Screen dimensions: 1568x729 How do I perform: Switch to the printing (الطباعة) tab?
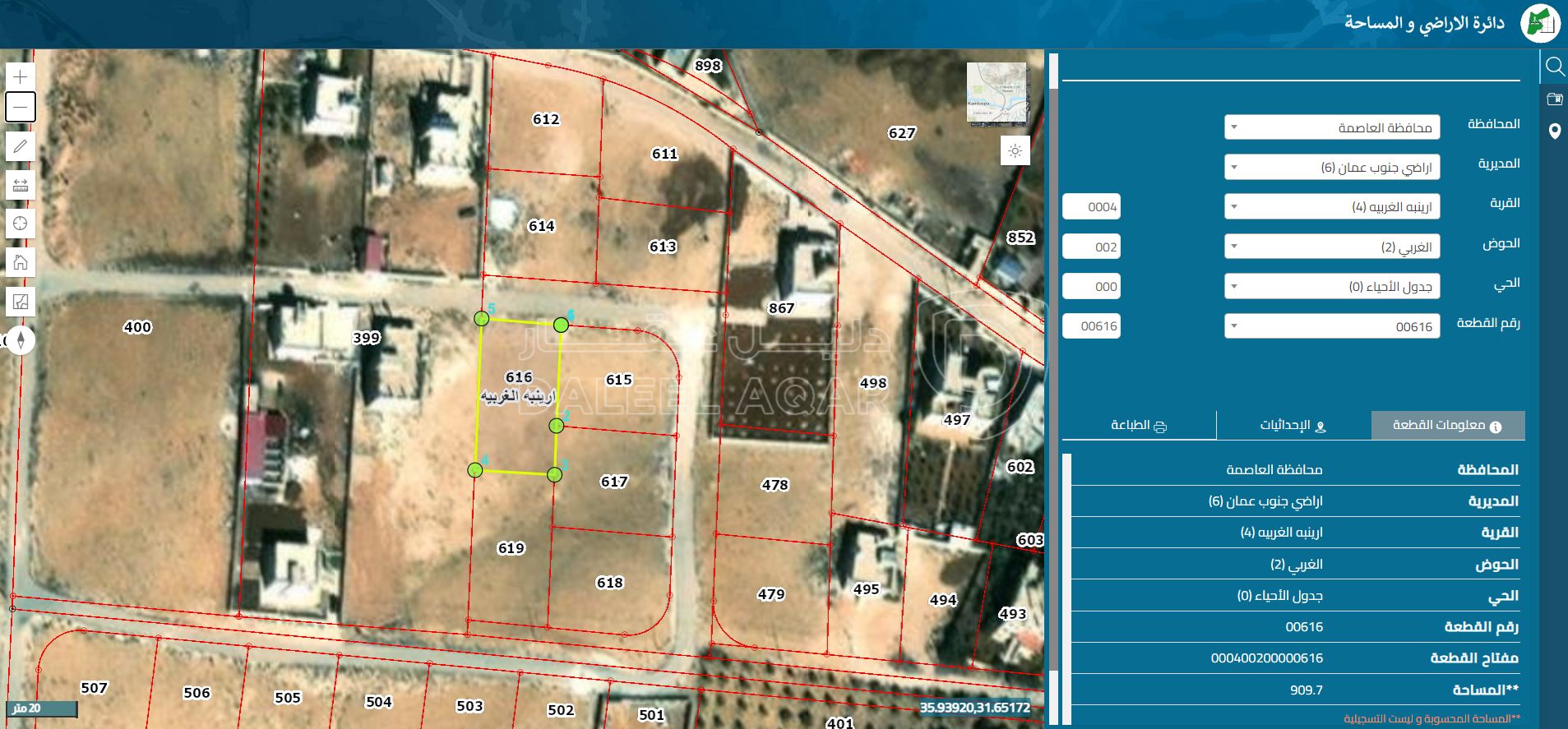coord(1139,426)
